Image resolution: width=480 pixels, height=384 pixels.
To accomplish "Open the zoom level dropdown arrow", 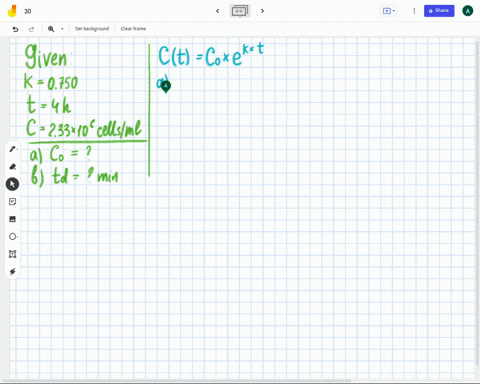I will pos(62,29).
